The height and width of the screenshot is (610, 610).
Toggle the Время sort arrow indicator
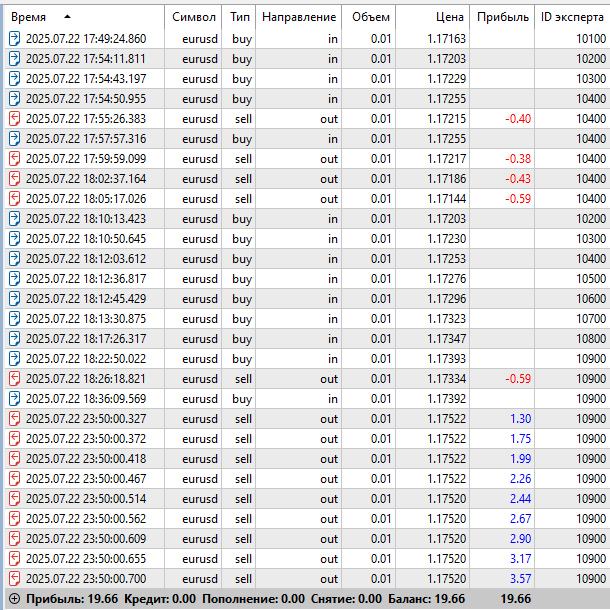[x=67, y=17]
